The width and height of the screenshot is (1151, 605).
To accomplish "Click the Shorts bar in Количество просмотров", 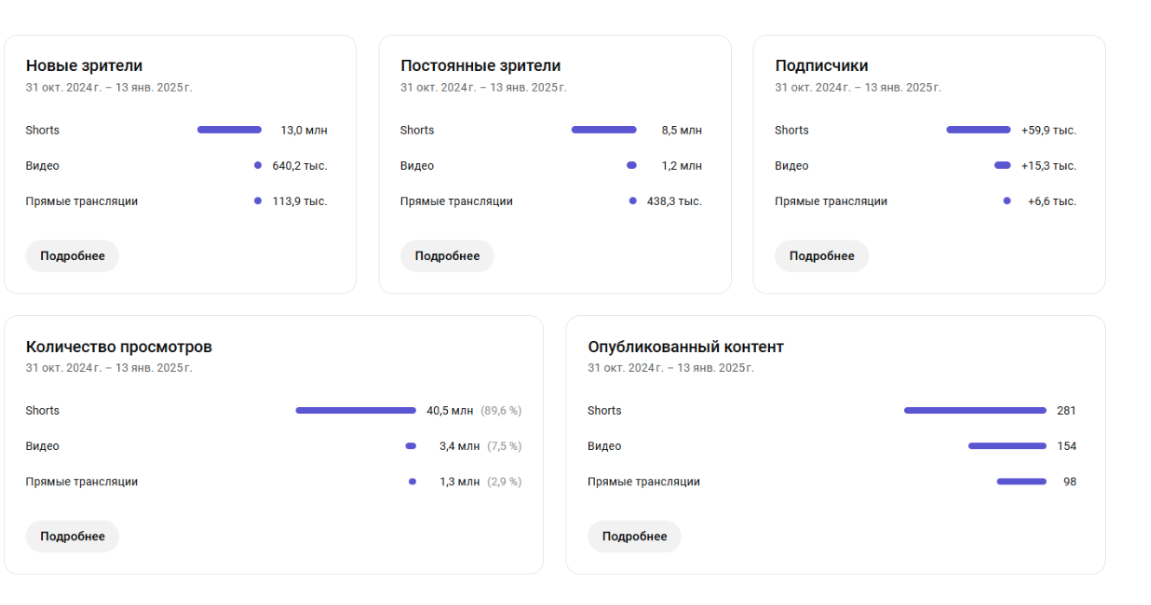I will coord(356,410).
